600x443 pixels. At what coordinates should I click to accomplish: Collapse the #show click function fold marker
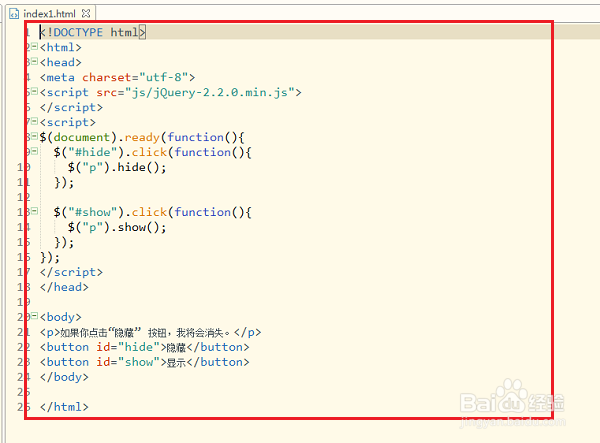[34, 211]
